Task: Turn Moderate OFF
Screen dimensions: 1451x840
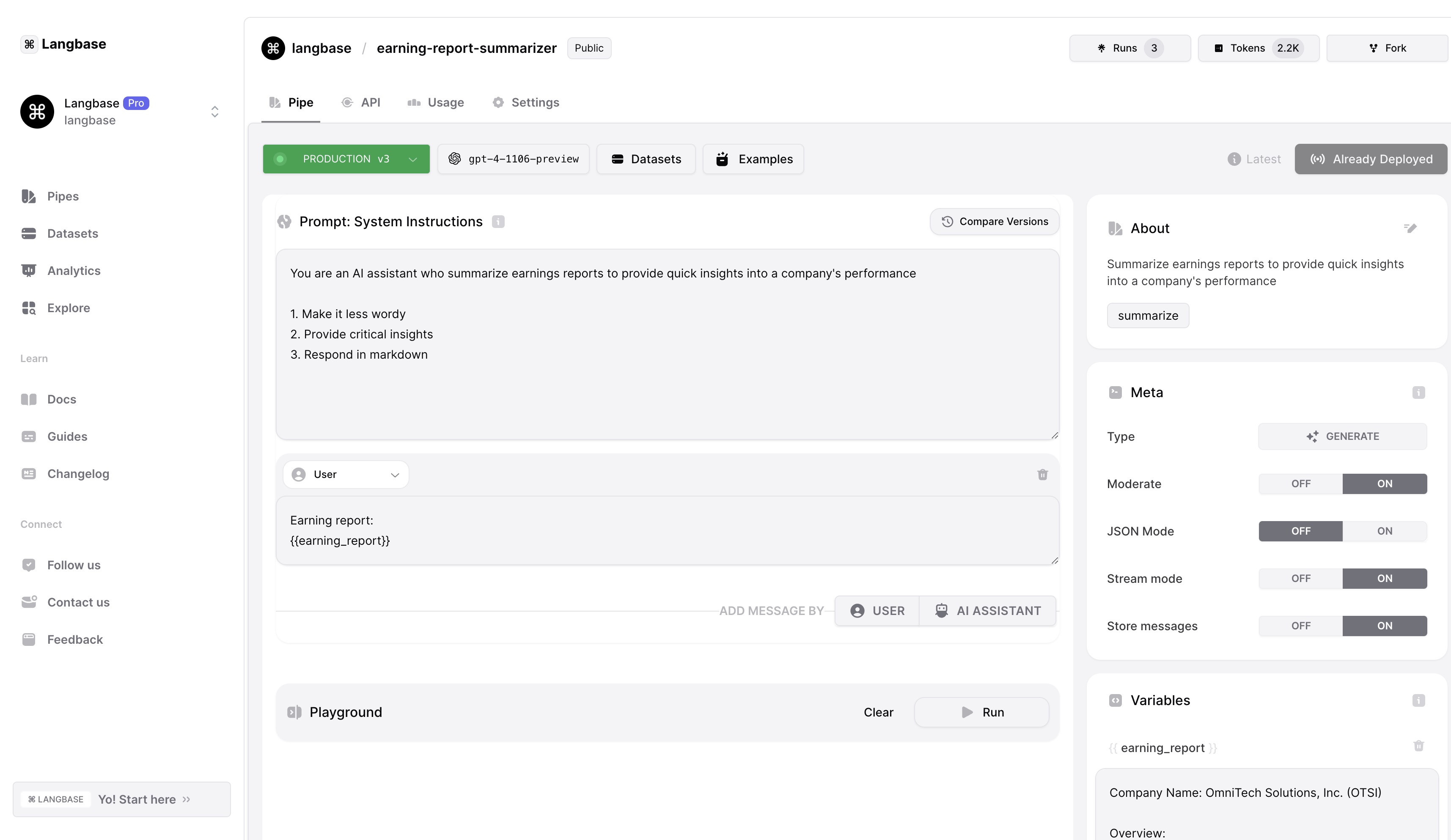Action: tap(1300, 483)
